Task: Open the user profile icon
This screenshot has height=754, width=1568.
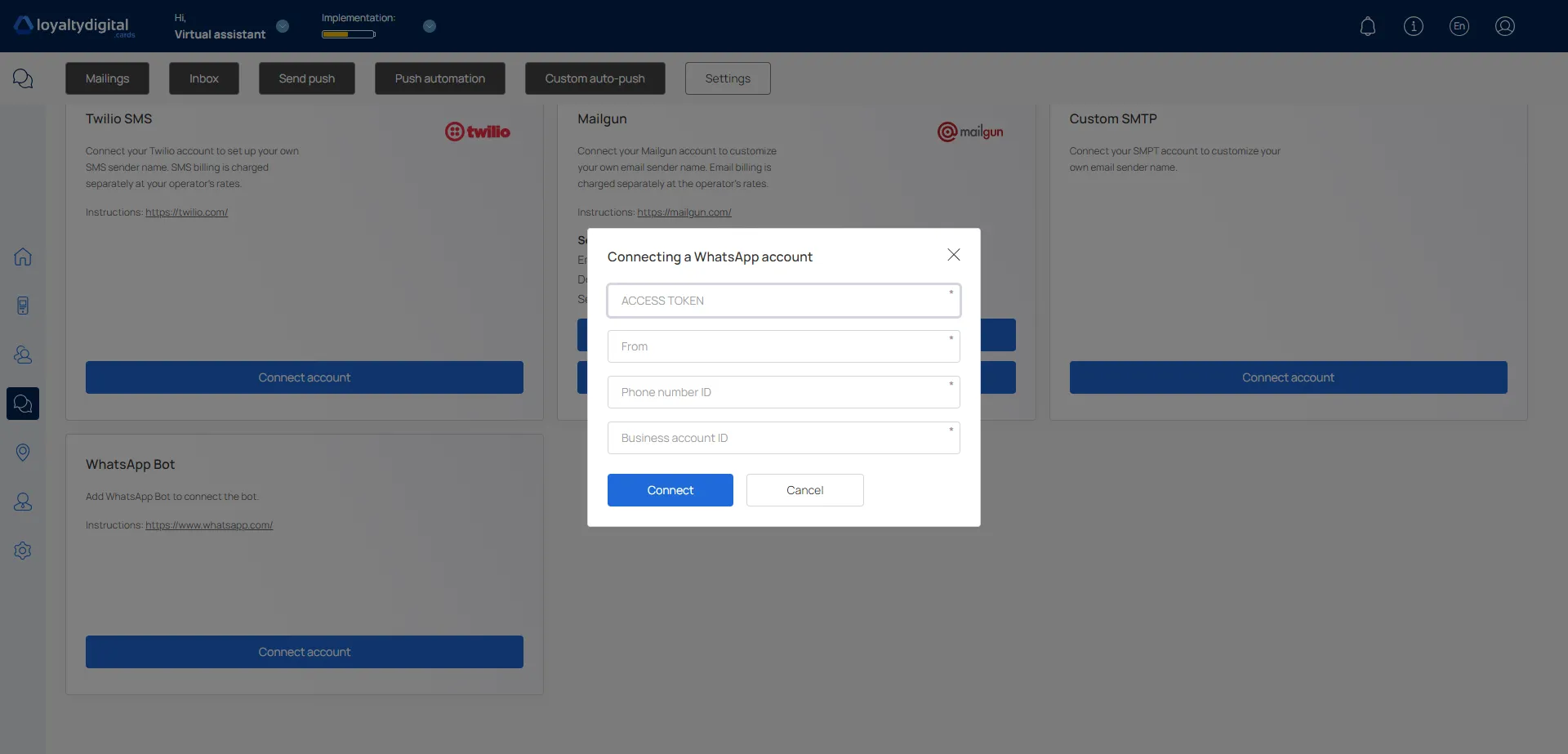Action: (x=1505, y=26)
